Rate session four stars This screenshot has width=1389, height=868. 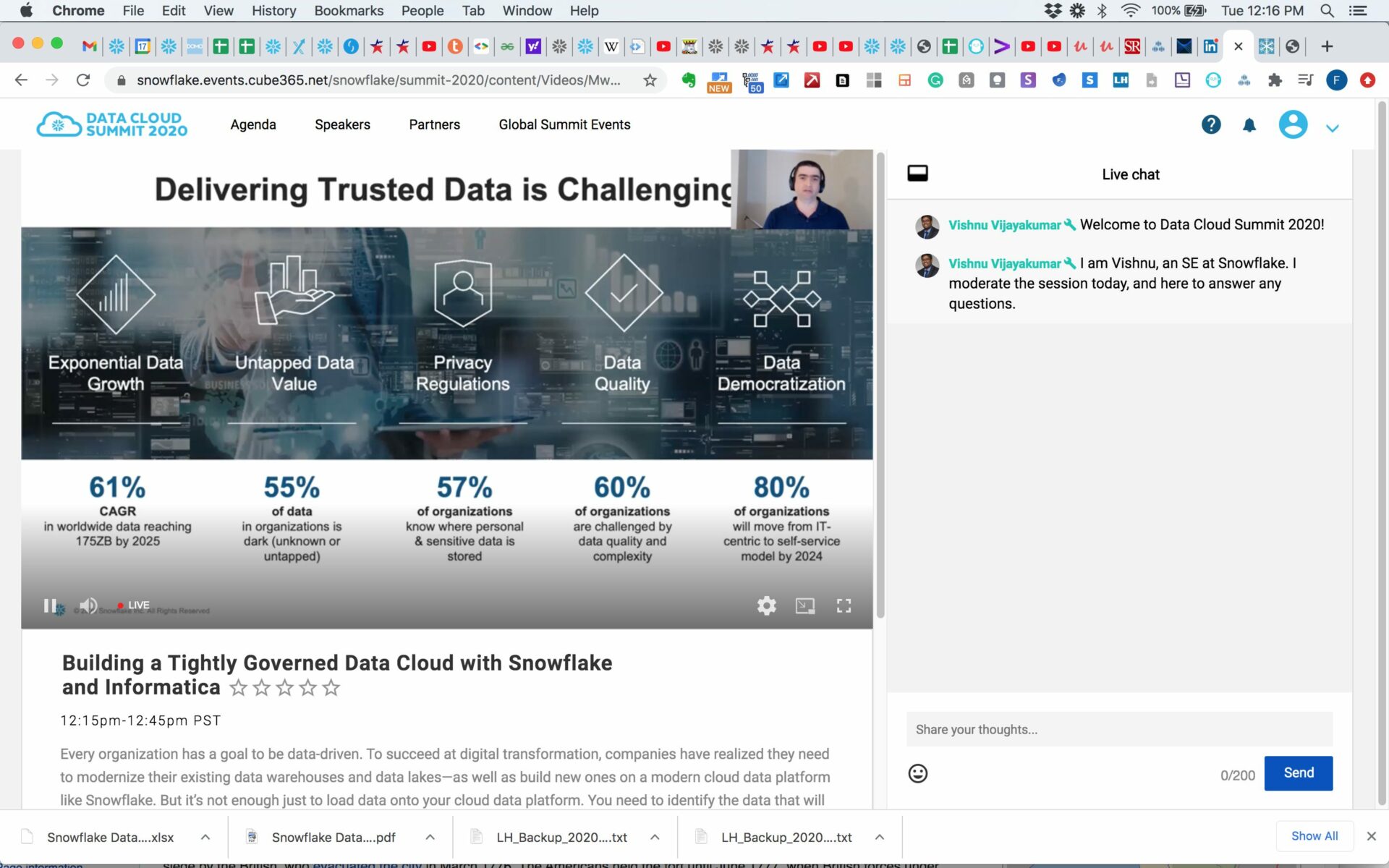pos(307,688)
